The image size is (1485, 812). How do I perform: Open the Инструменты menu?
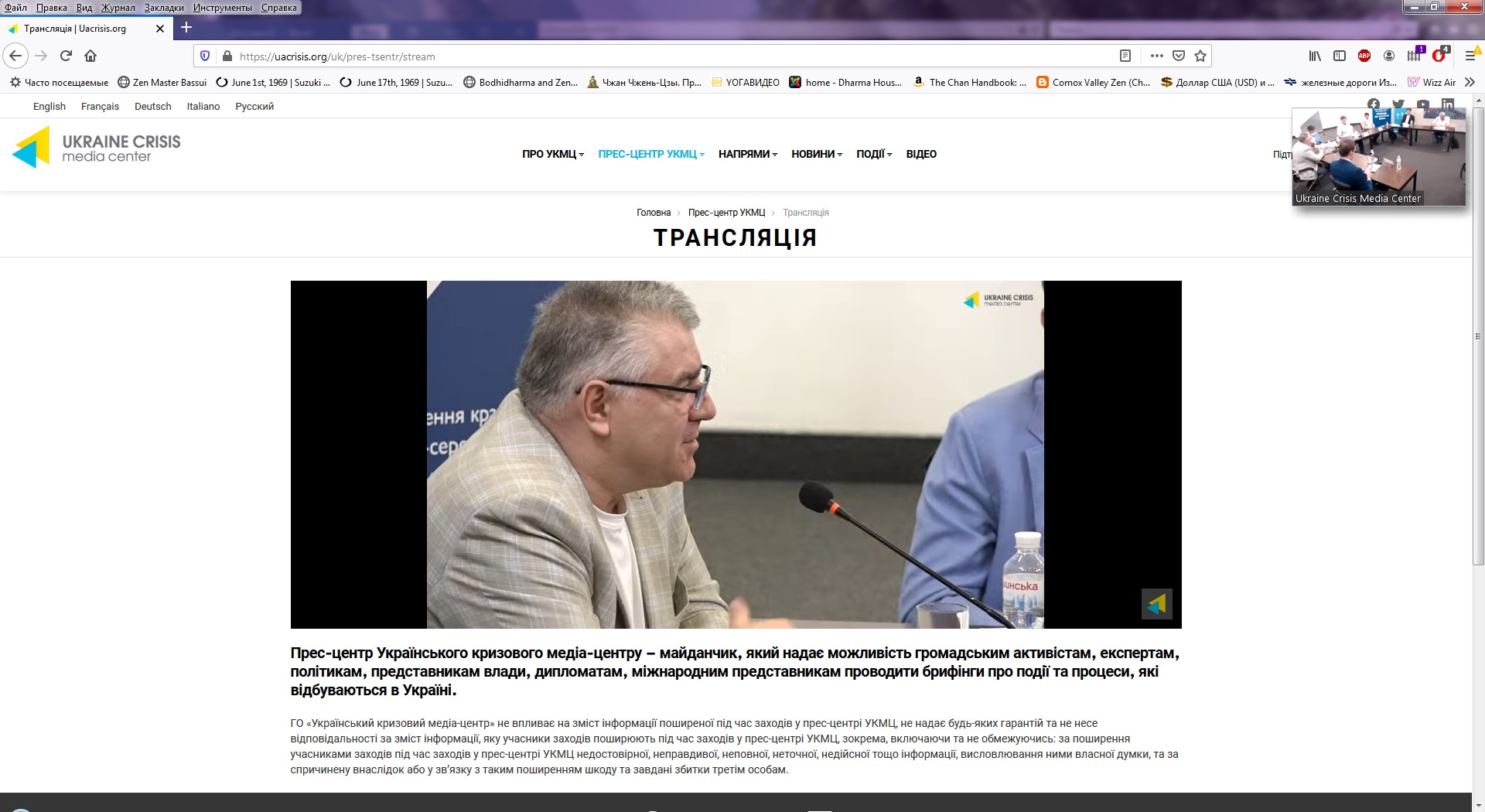223,7
